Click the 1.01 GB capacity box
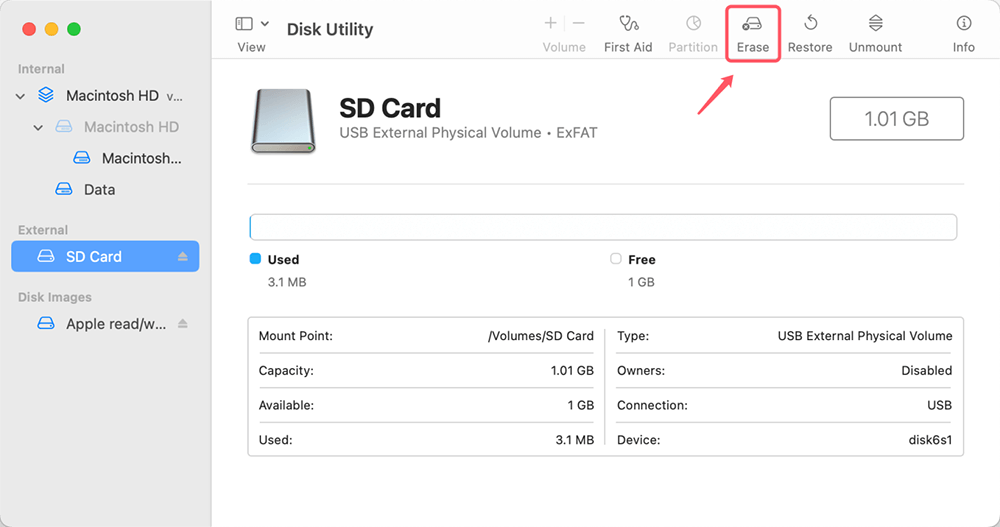 click(x=897, y=119)
